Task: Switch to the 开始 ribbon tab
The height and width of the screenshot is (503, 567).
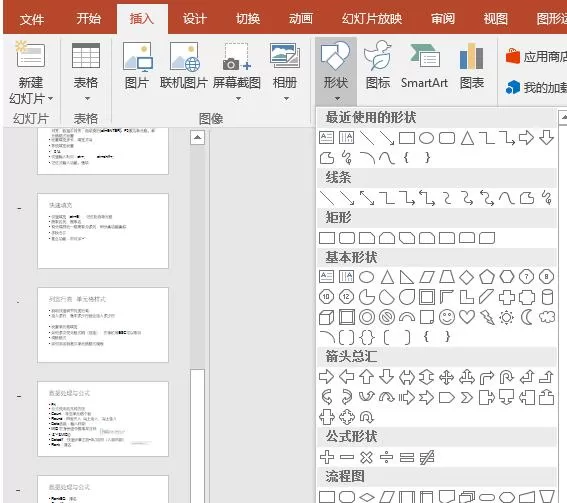Action: coord(88,18)
